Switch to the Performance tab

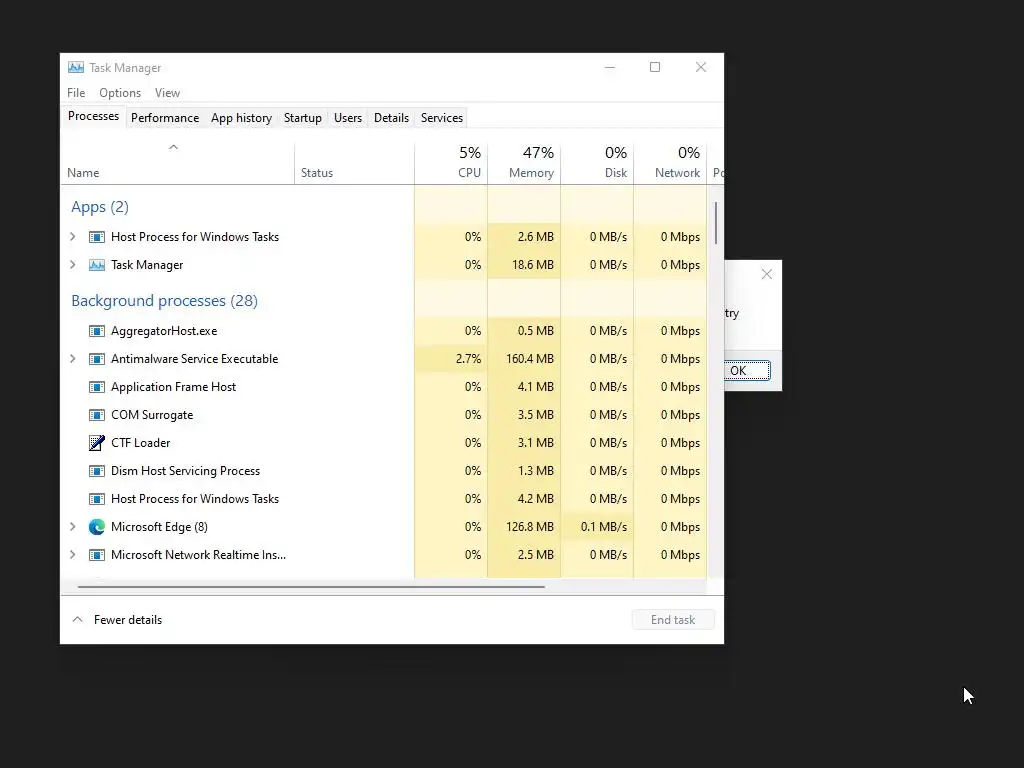point(165,118)
